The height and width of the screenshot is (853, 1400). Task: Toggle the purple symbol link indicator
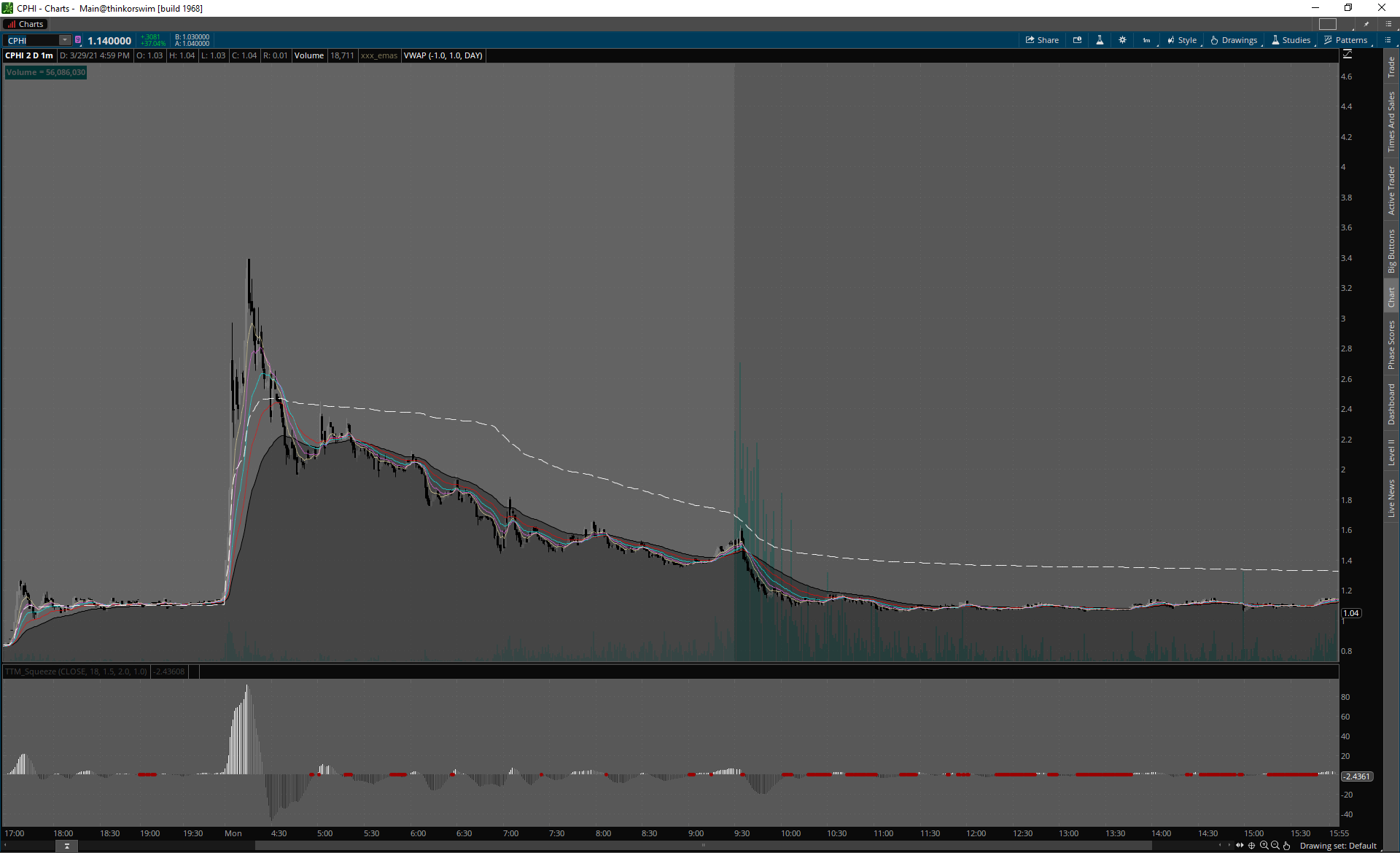coord(78,40)
